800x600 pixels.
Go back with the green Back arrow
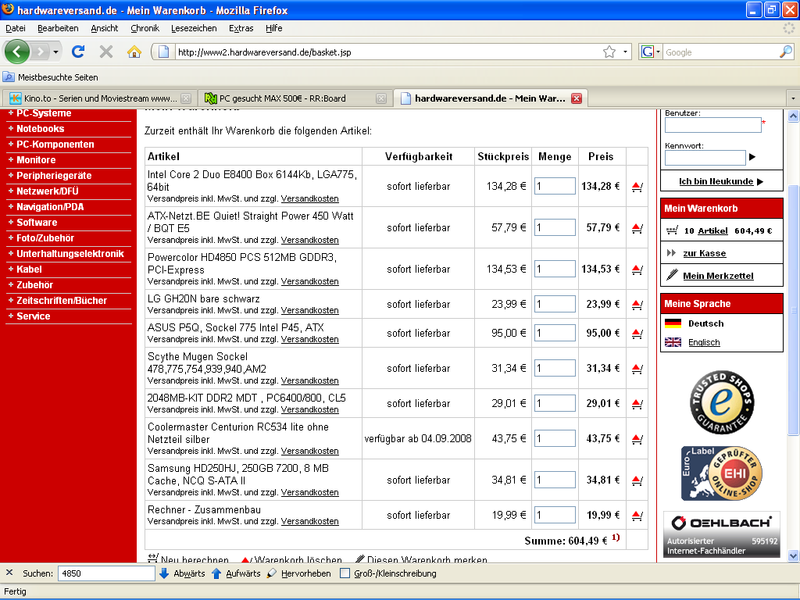click(x=17, y=52)
